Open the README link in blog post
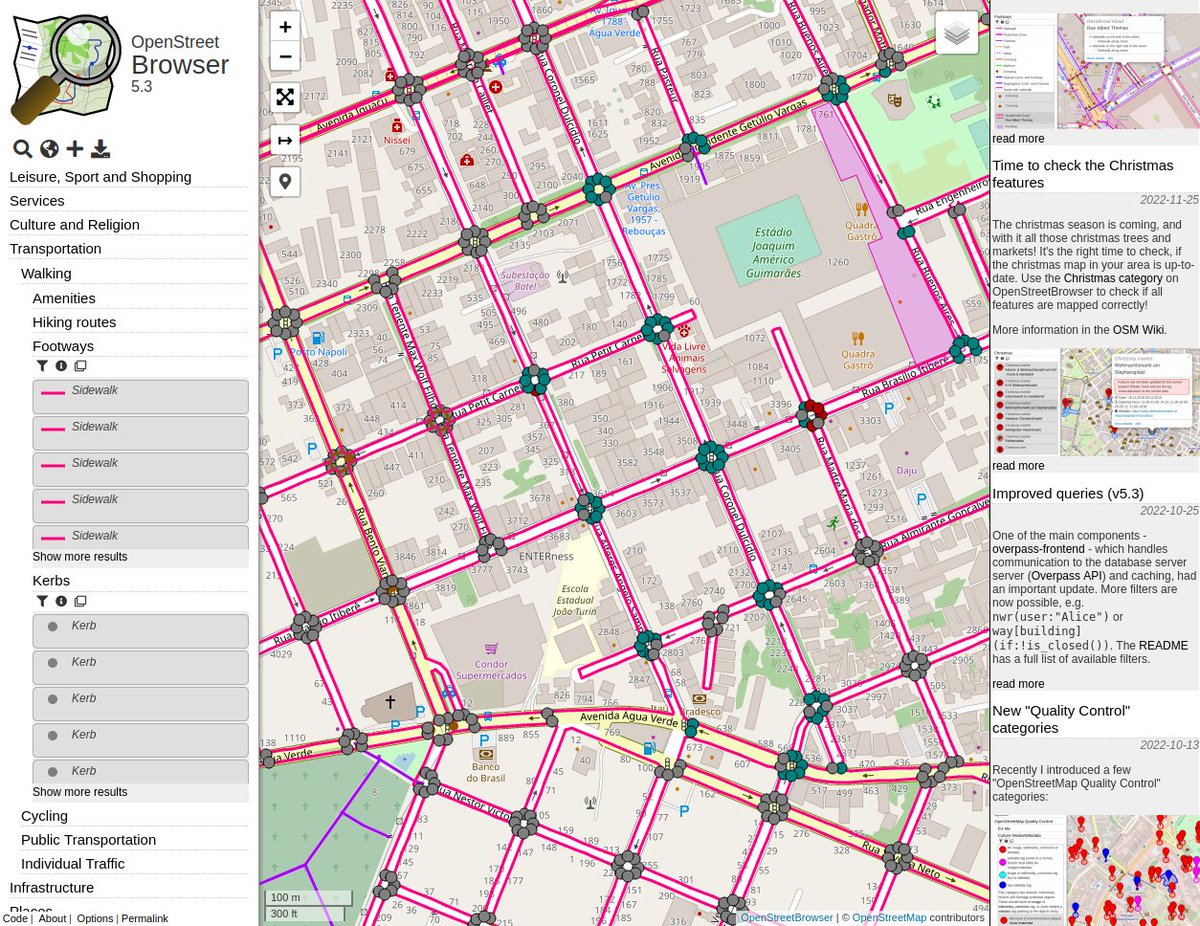 point(1163,646)
